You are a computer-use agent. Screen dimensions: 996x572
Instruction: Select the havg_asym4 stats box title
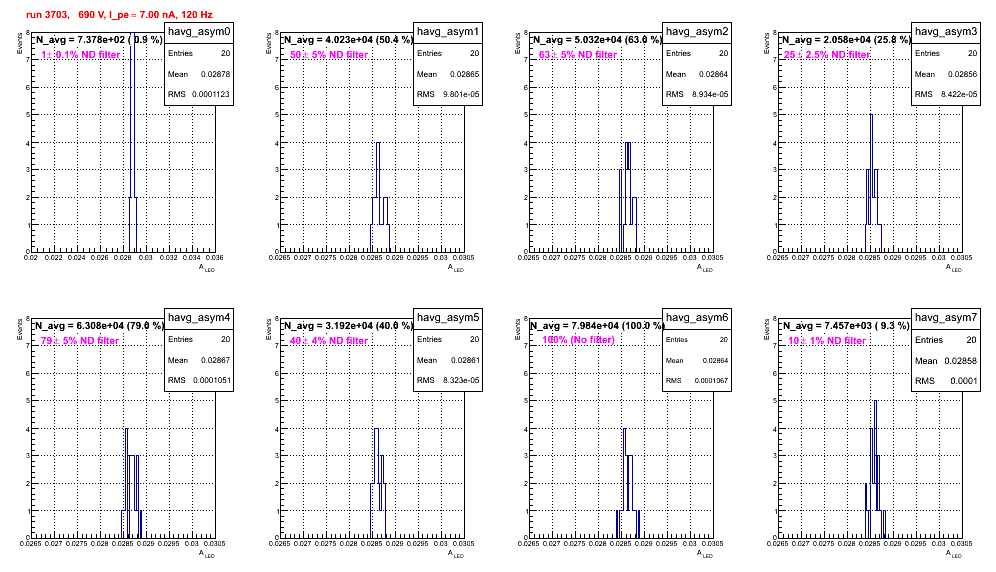pyautogui.click(x=199, y=318)
